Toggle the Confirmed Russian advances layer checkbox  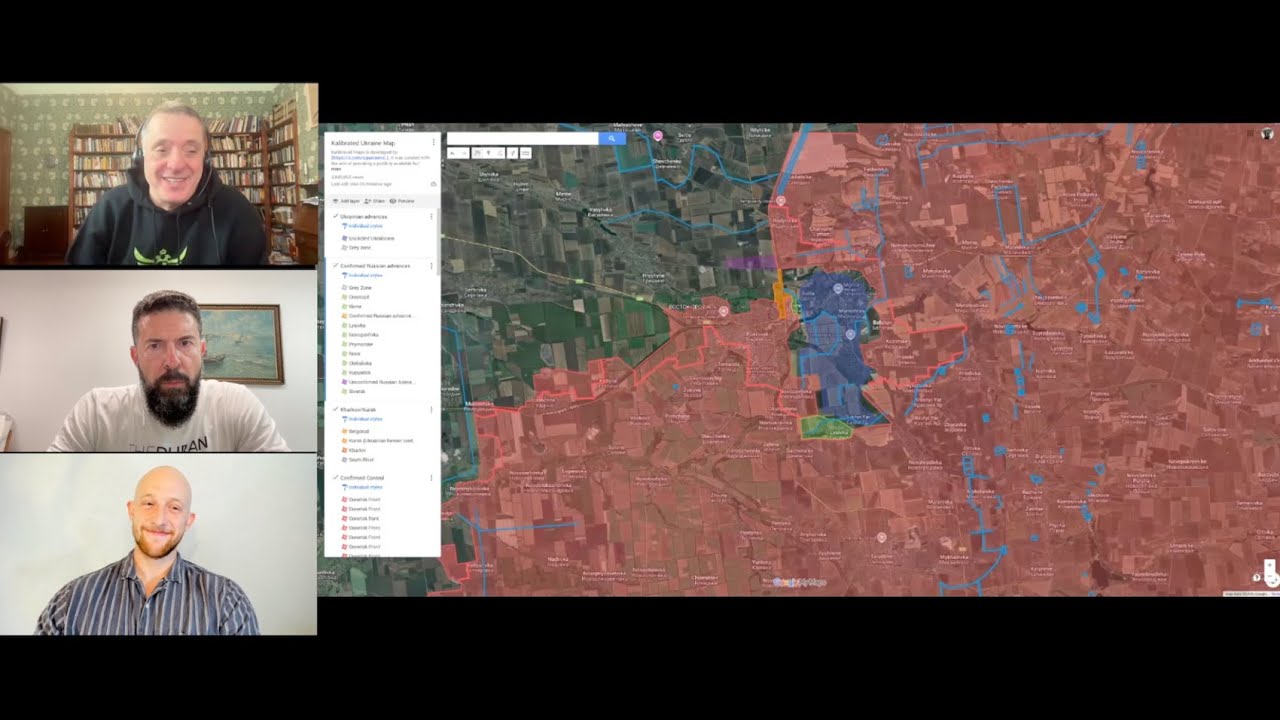(x=335, y=265)
